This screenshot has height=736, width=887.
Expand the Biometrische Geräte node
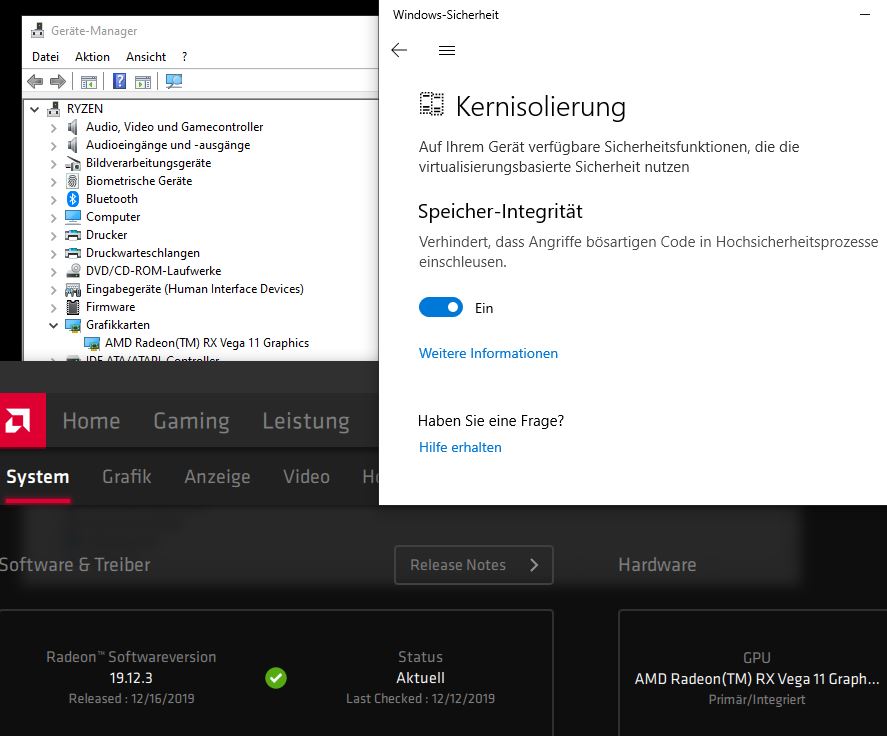[x=53, y=182]
